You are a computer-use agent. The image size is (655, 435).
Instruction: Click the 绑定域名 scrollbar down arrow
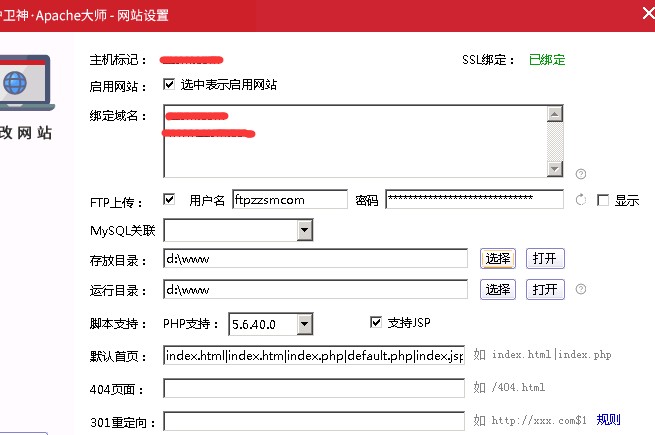[x=554, y=168]
